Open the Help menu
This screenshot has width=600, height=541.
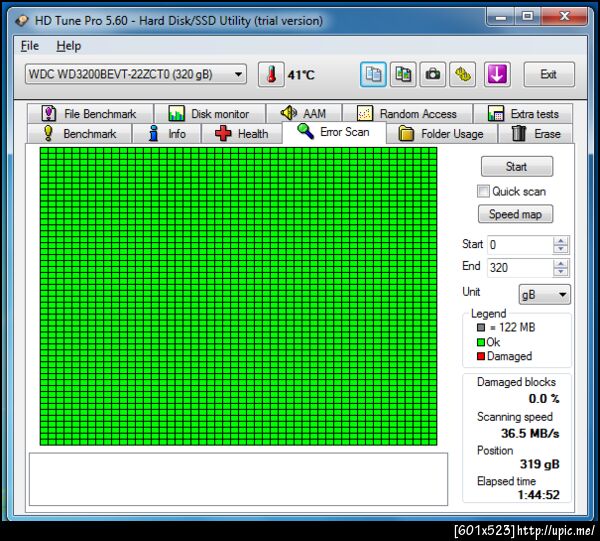(x=68, y=46)
